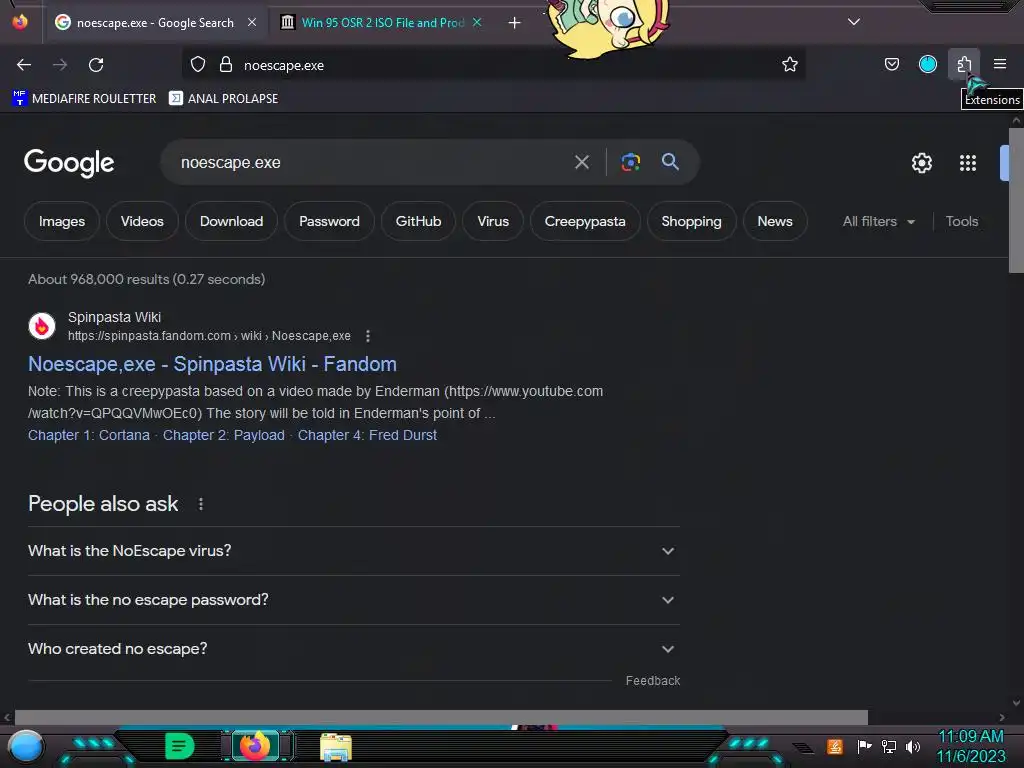Image resolution: width=1024 pixels, height=768 pixels.
Task: Expand What is the NoEscape virus?
Action: click(353, 551)
